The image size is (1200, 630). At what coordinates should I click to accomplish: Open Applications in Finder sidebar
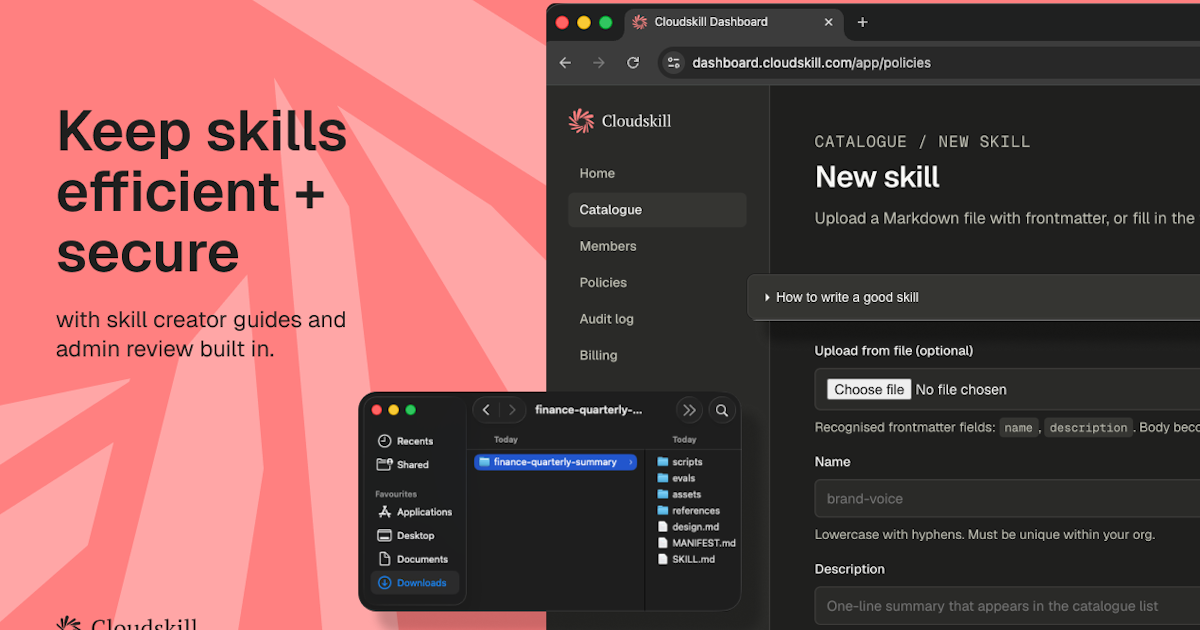[x=415, y=512]
